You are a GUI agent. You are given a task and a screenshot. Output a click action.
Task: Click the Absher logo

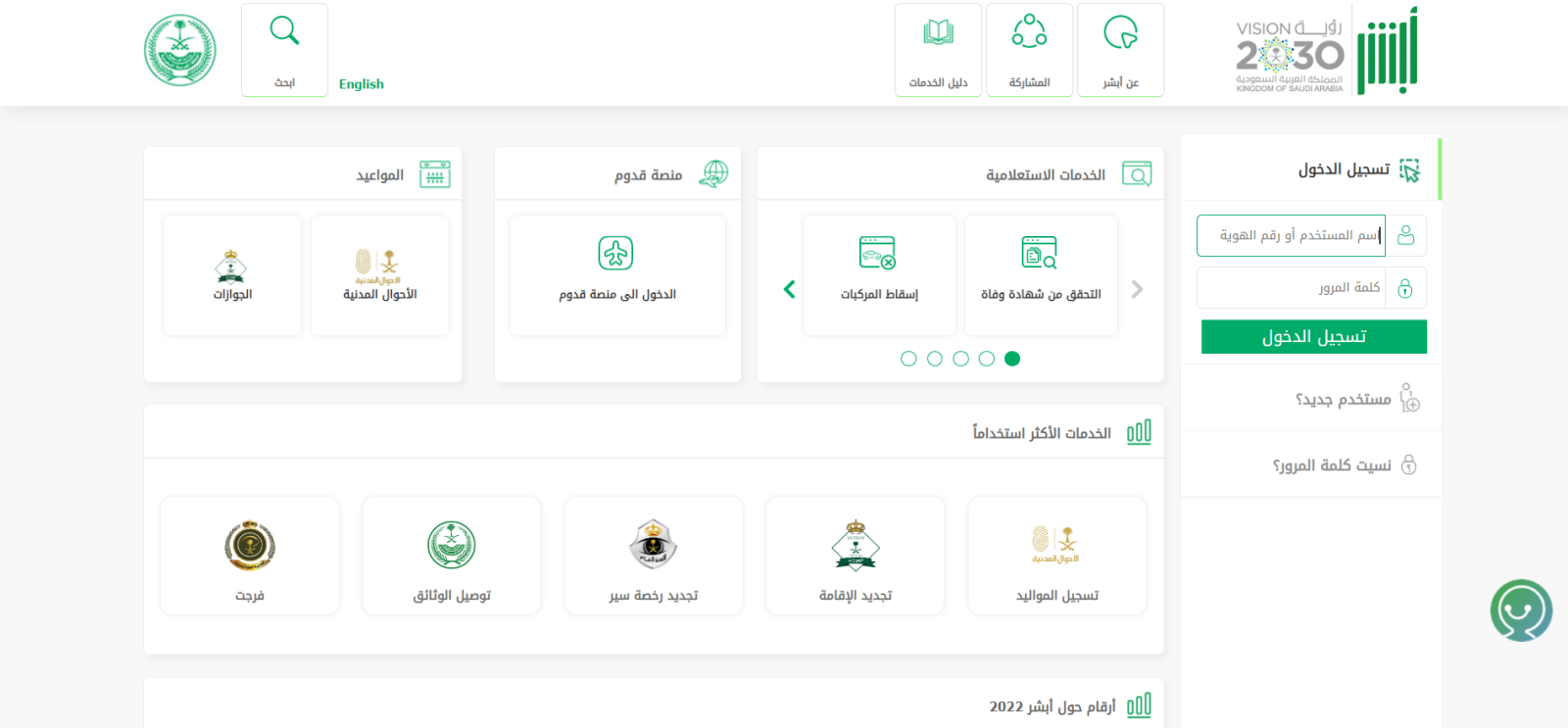pyautogui.click(x=1387, y=51)
